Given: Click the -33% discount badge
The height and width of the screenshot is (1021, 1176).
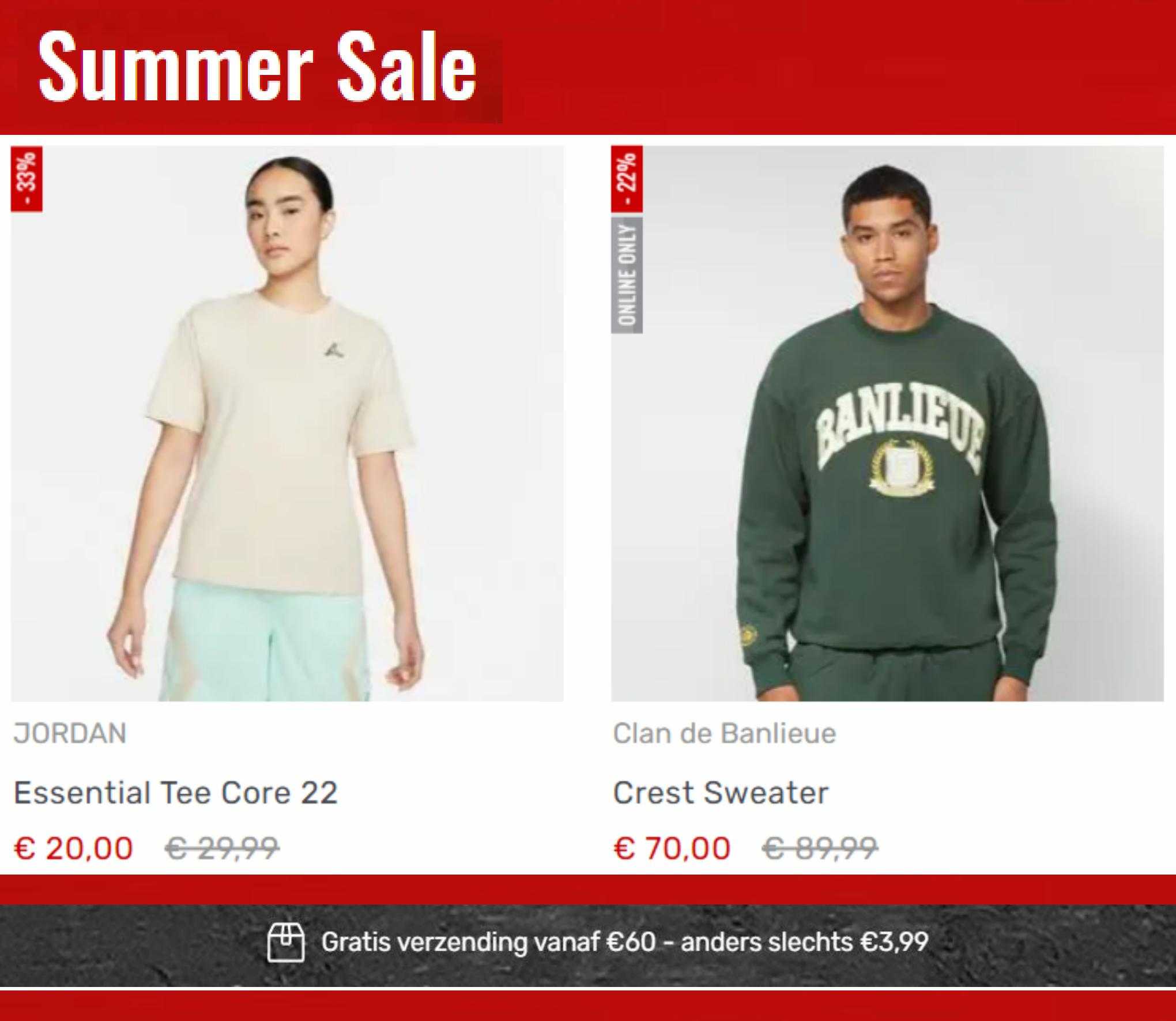Looking at the screenshot, I should point(27,179).
